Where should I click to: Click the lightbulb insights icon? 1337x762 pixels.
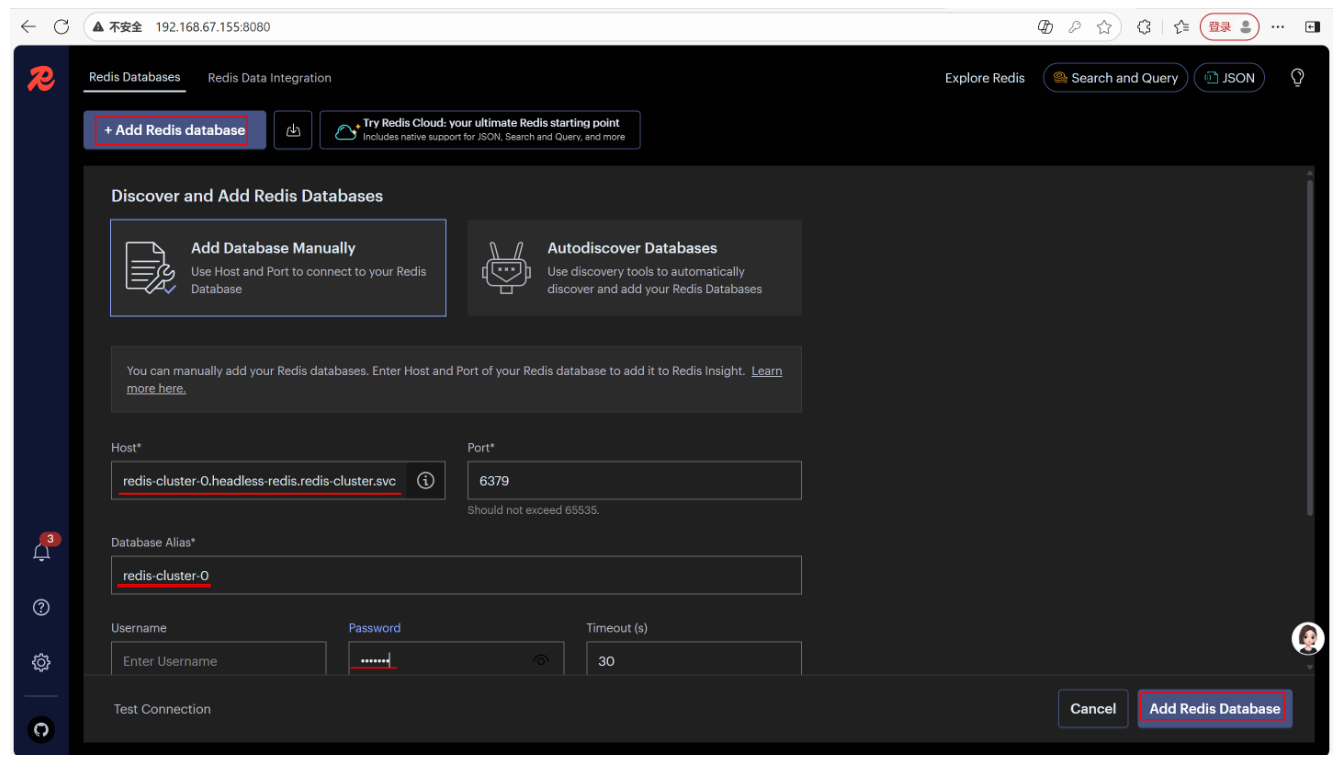tap(1298, 78)
